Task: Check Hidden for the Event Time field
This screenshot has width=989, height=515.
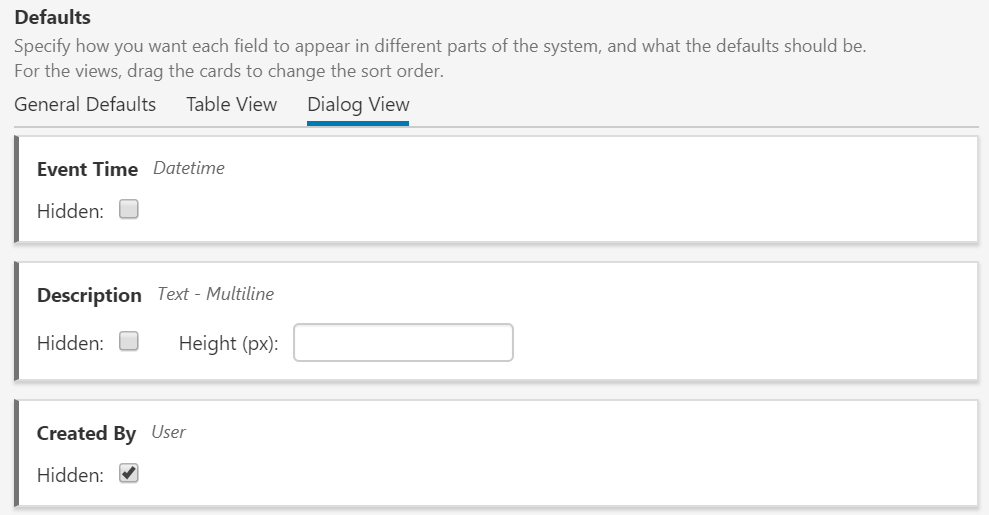Action: [129, 210]
